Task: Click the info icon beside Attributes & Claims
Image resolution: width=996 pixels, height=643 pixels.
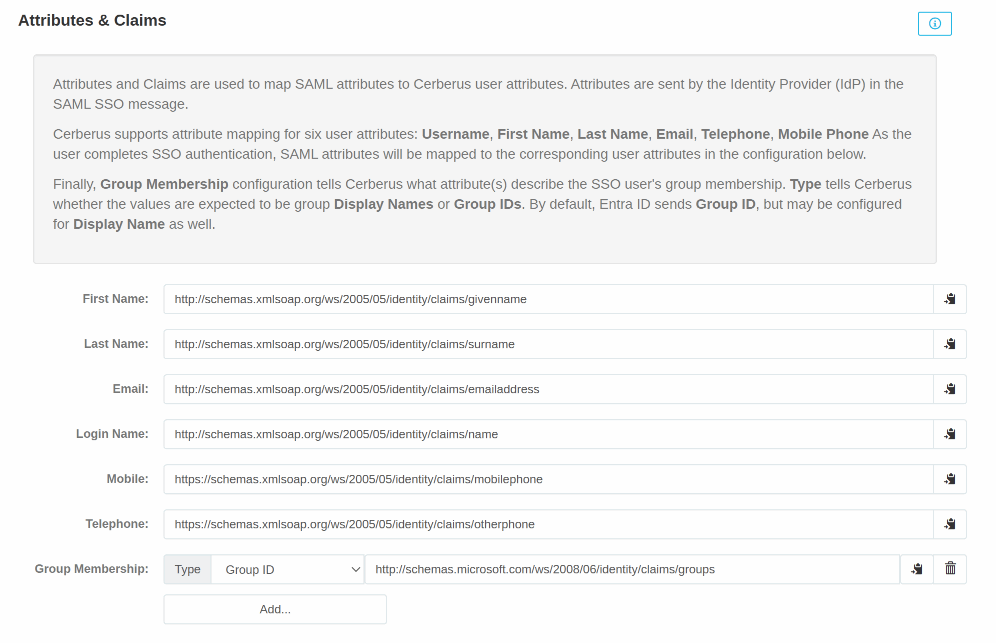Action: 934,24
